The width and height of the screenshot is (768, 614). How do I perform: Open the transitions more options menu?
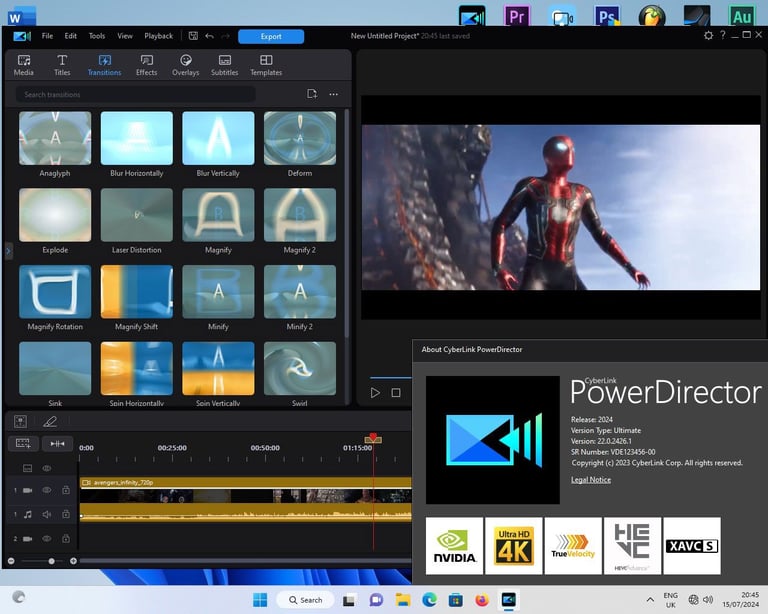click(334, 94)
